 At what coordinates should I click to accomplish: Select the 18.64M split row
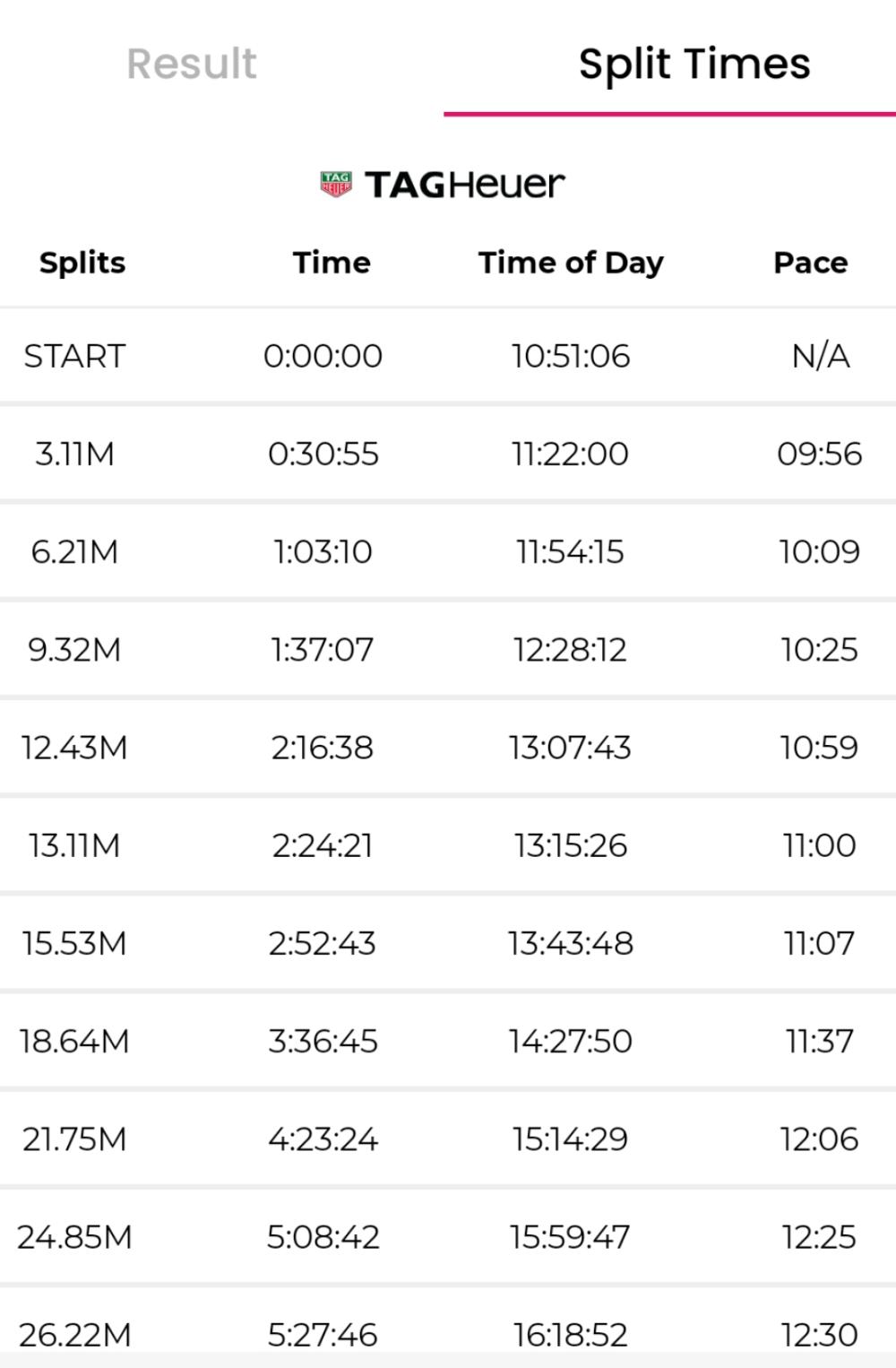448,1041
